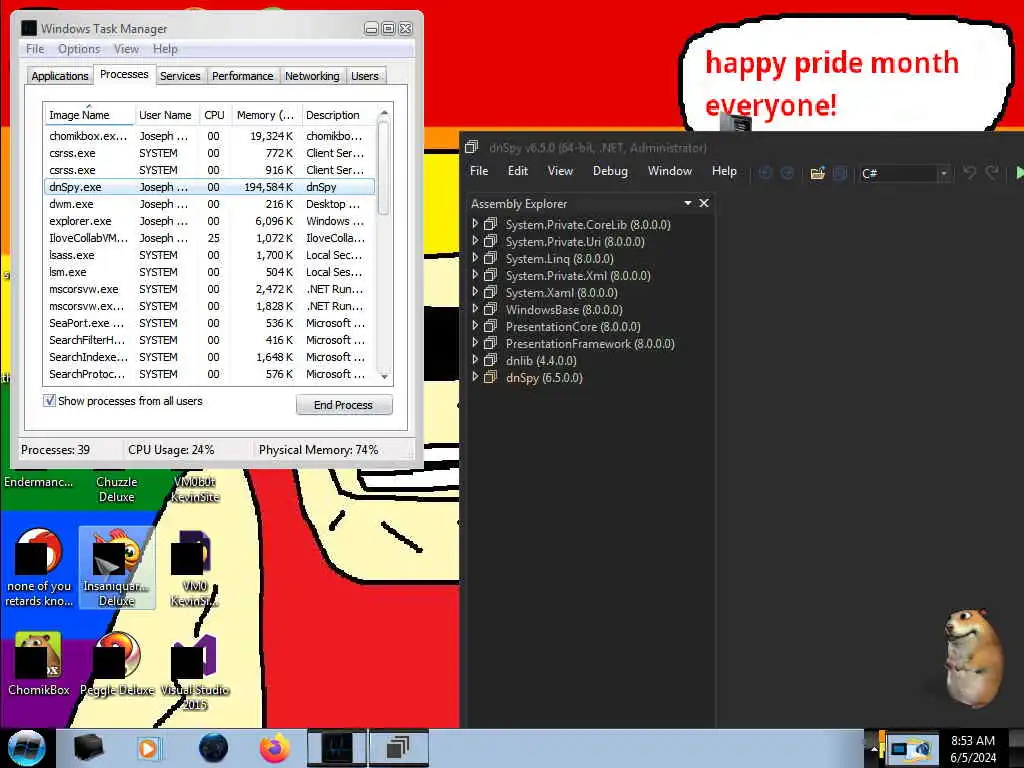Viewport: 1024px width, 768px height.
Task: Expand System.Private.Xml assembly node
Action: [x=475, y=275]
